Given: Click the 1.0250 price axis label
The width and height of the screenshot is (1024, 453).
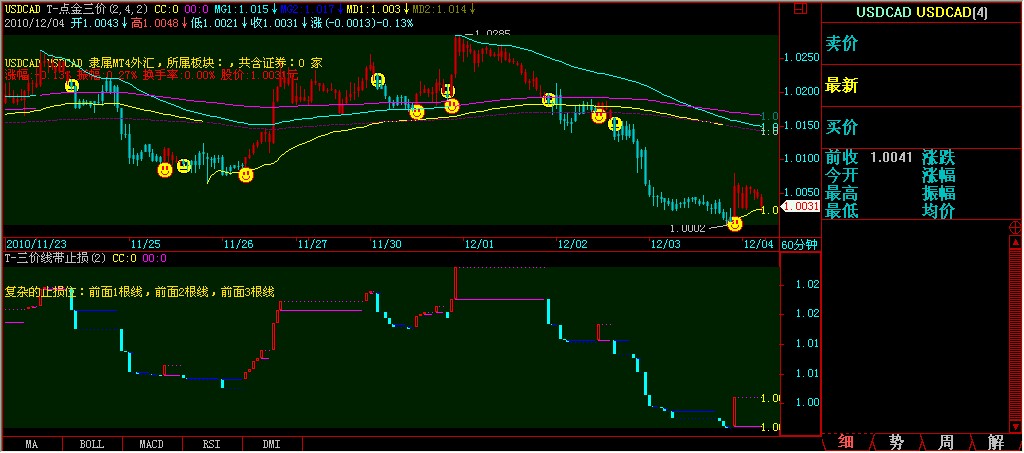Looking at the screenshot, I should [x=801, y=58].
